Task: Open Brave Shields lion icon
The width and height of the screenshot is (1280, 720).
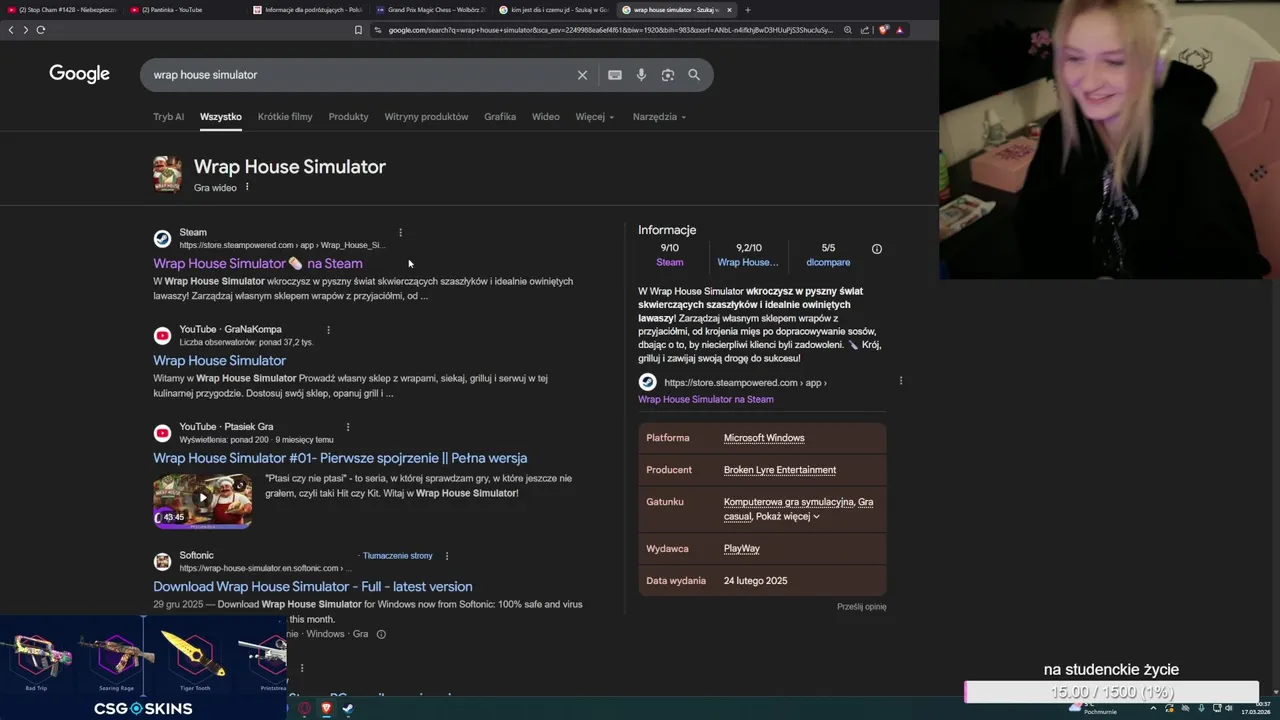Action: tap(884, 30)
